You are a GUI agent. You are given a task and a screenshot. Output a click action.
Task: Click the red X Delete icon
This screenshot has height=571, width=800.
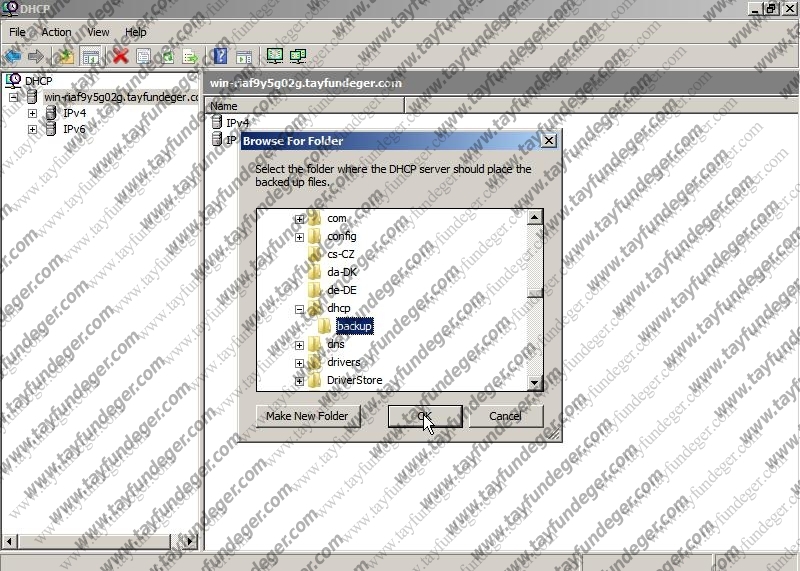tap(120, 56)
